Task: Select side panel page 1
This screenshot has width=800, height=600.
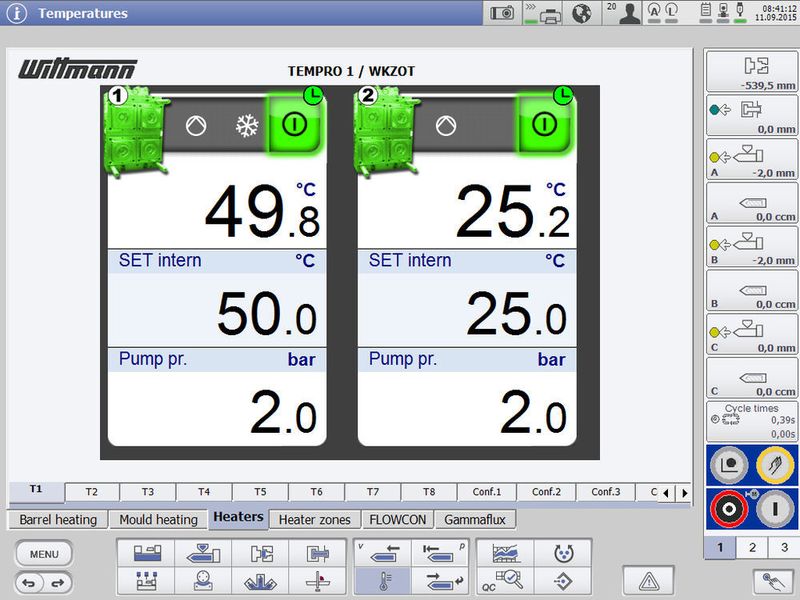Action: pos(720,547)
